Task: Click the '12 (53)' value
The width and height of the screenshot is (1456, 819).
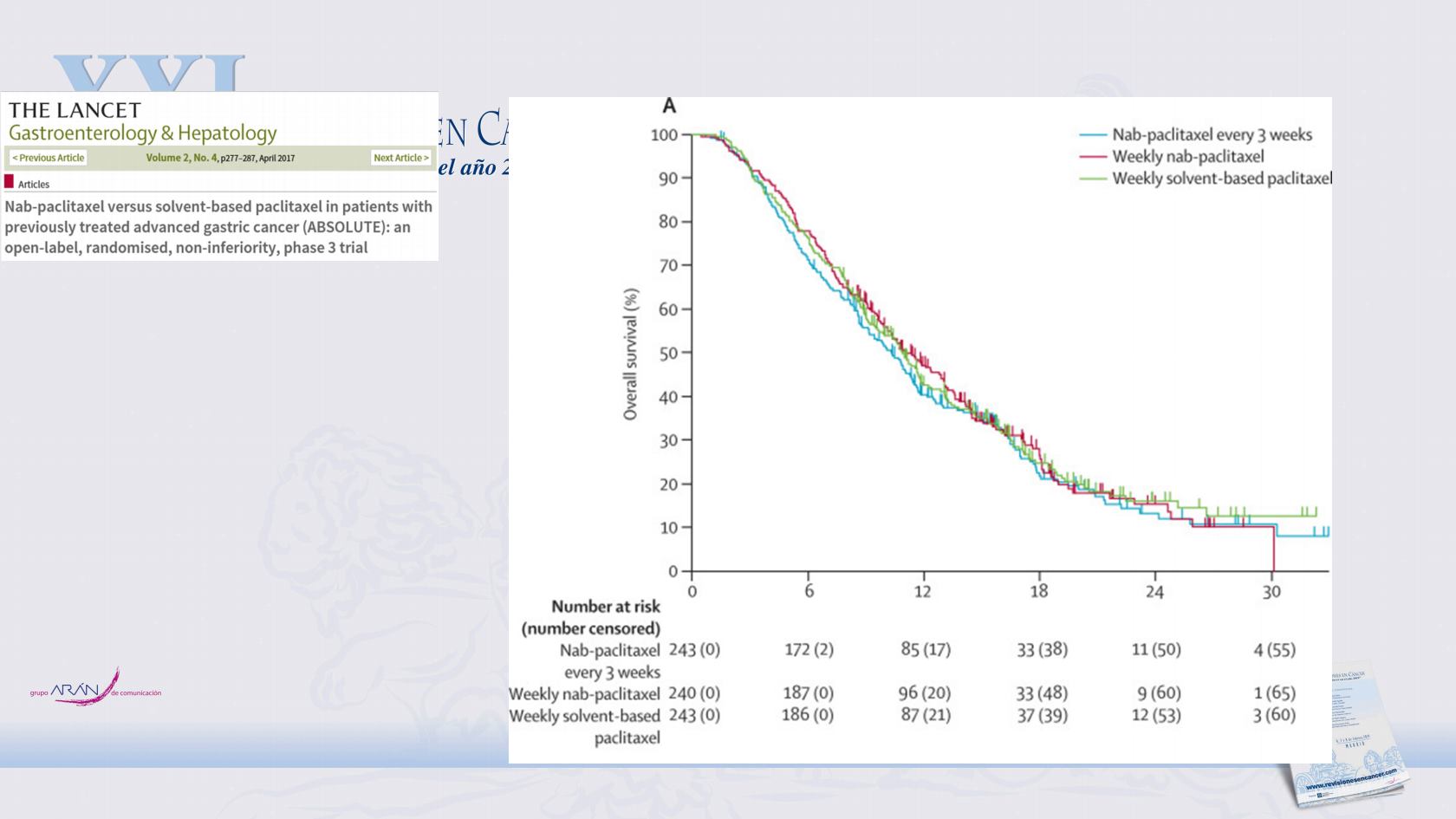Action: point(1156,715)
